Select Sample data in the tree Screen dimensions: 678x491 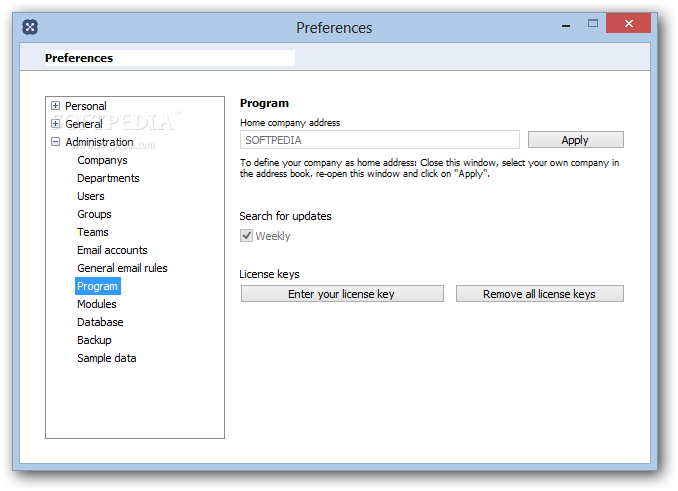pyautogui.click(x=107, y=358)
